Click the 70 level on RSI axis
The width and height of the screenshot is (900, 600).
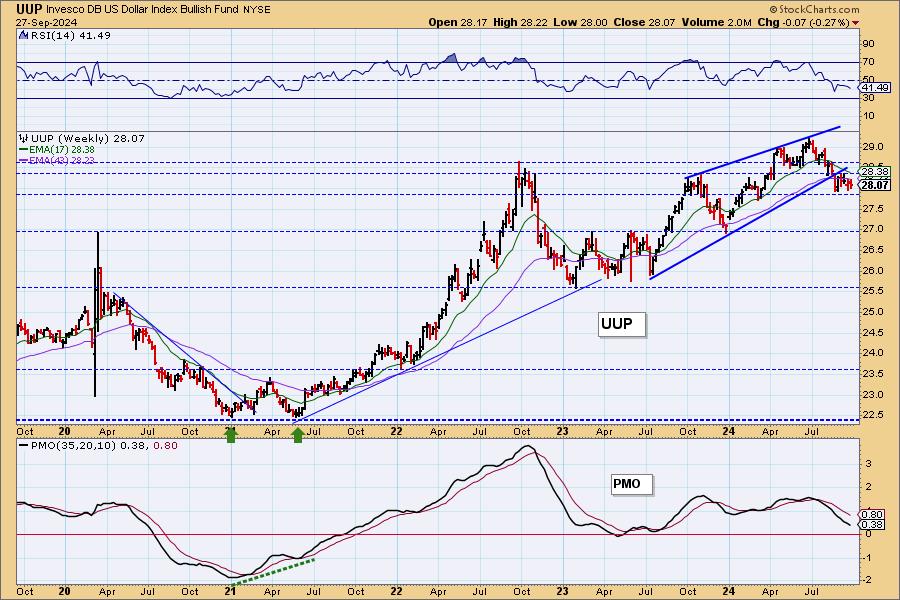click(x=868, y=61)
